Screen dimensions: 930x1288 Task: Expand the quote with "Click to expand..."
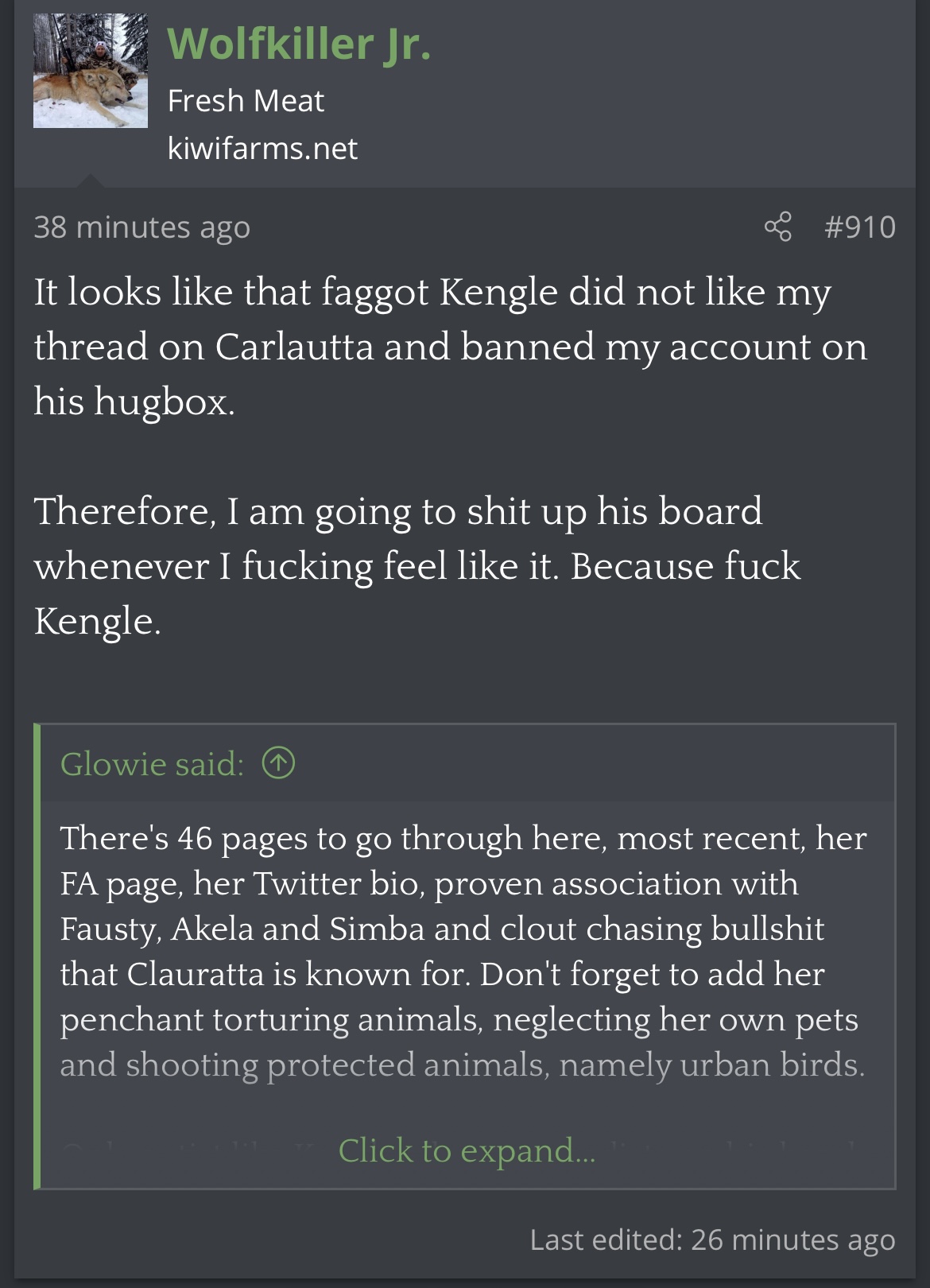(x=467, y=1150)
